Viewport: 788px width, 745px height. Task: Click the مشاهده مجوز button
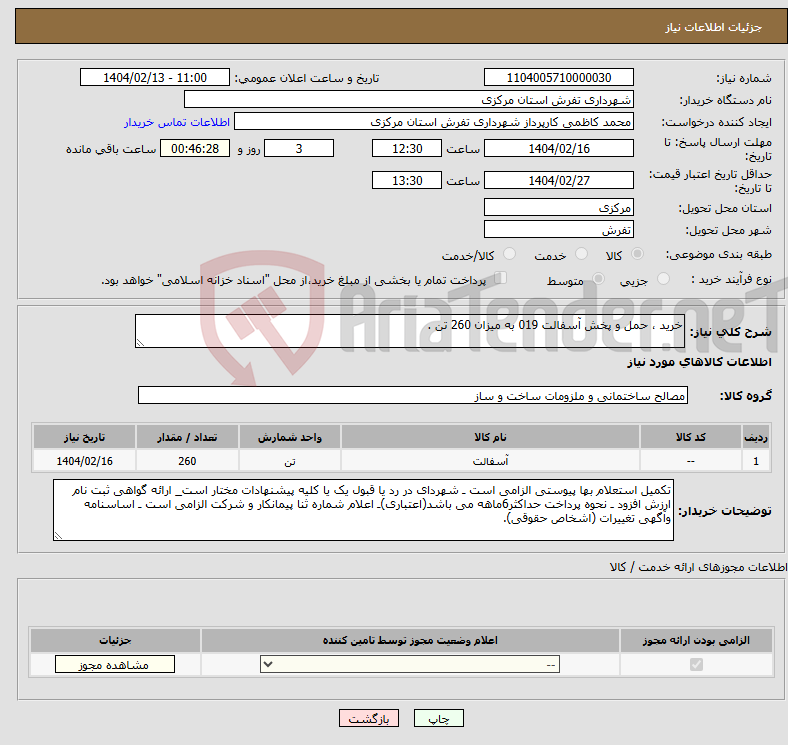[115, 665]
